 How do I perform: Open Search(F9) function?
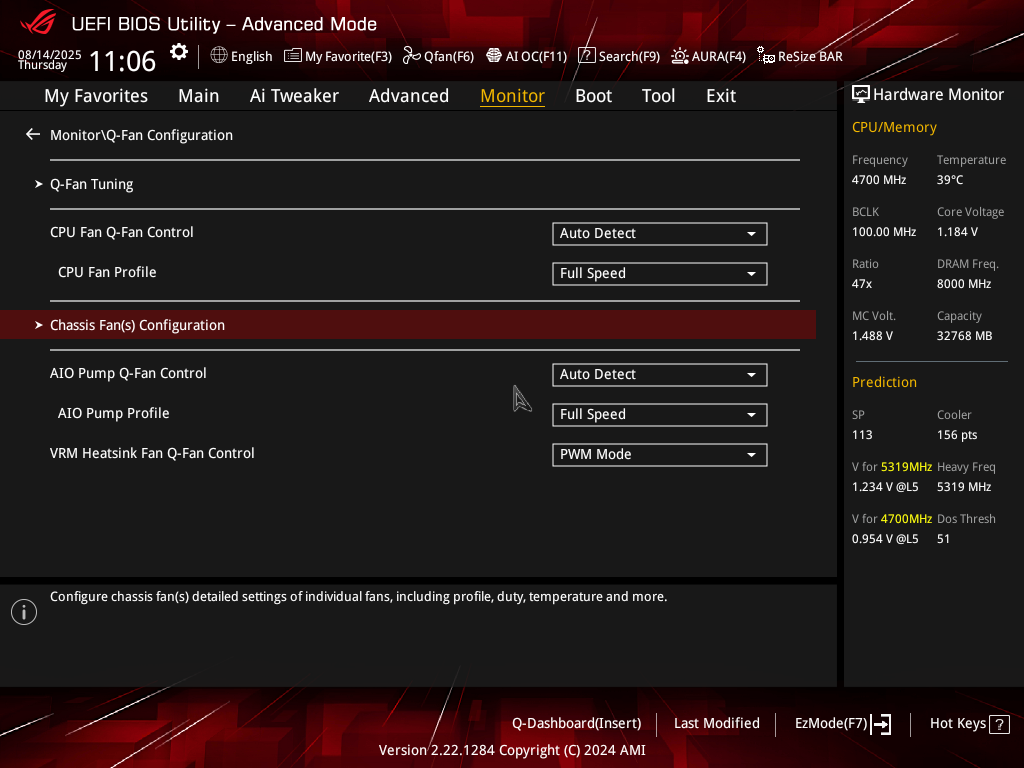[619, 56]
